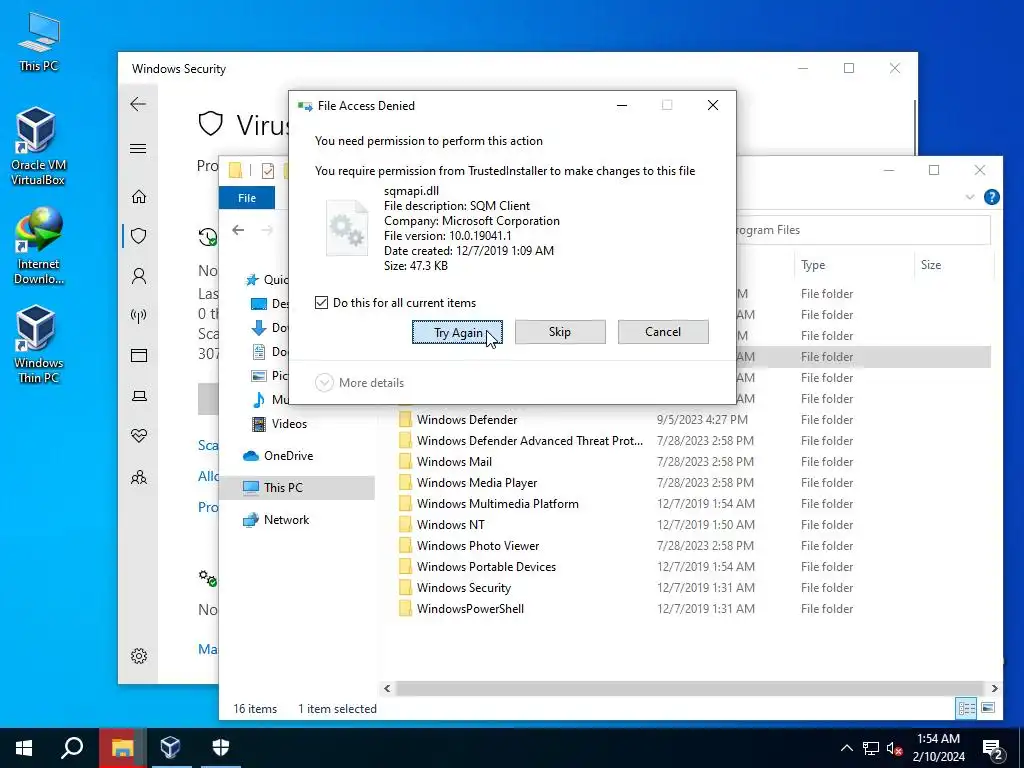Open Internet Download Manager desktop icon

(38, 246)
